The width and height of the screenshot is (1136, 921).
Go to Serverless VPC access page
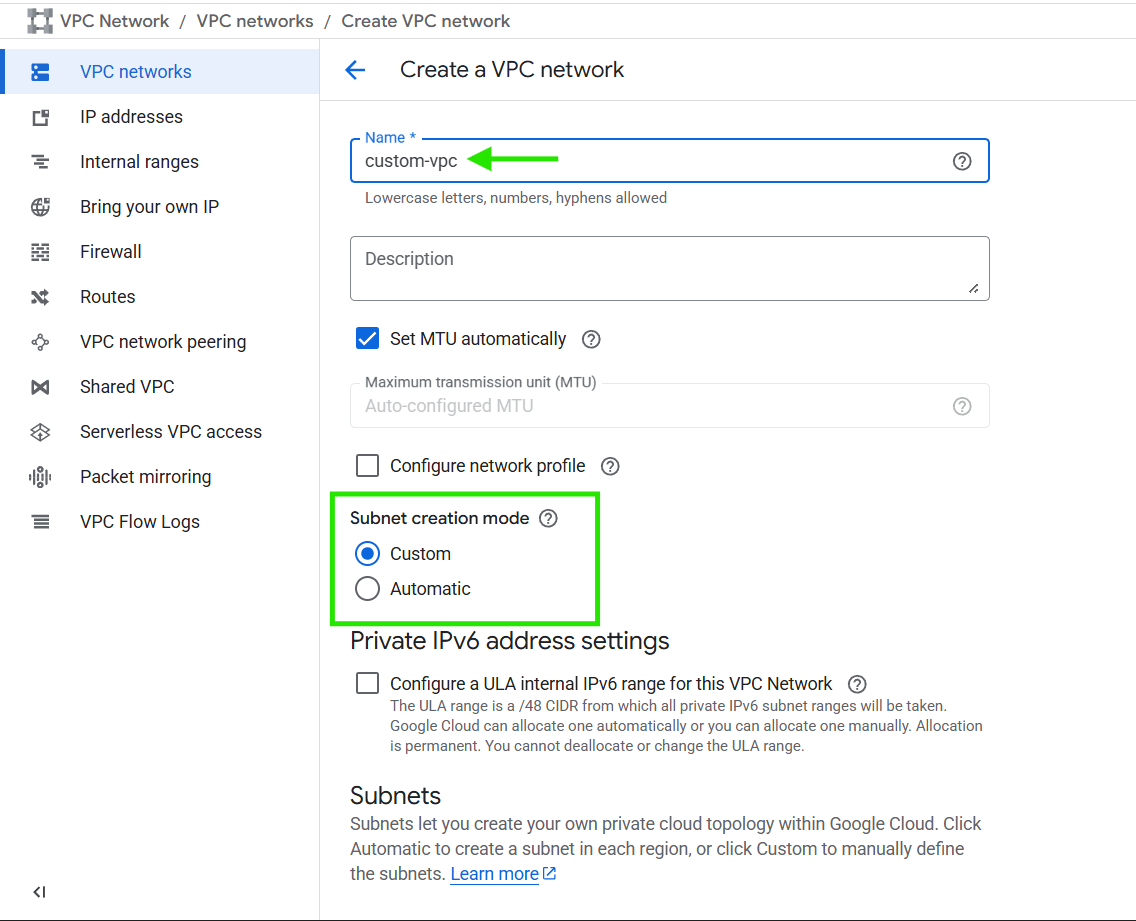pos(171,432)
